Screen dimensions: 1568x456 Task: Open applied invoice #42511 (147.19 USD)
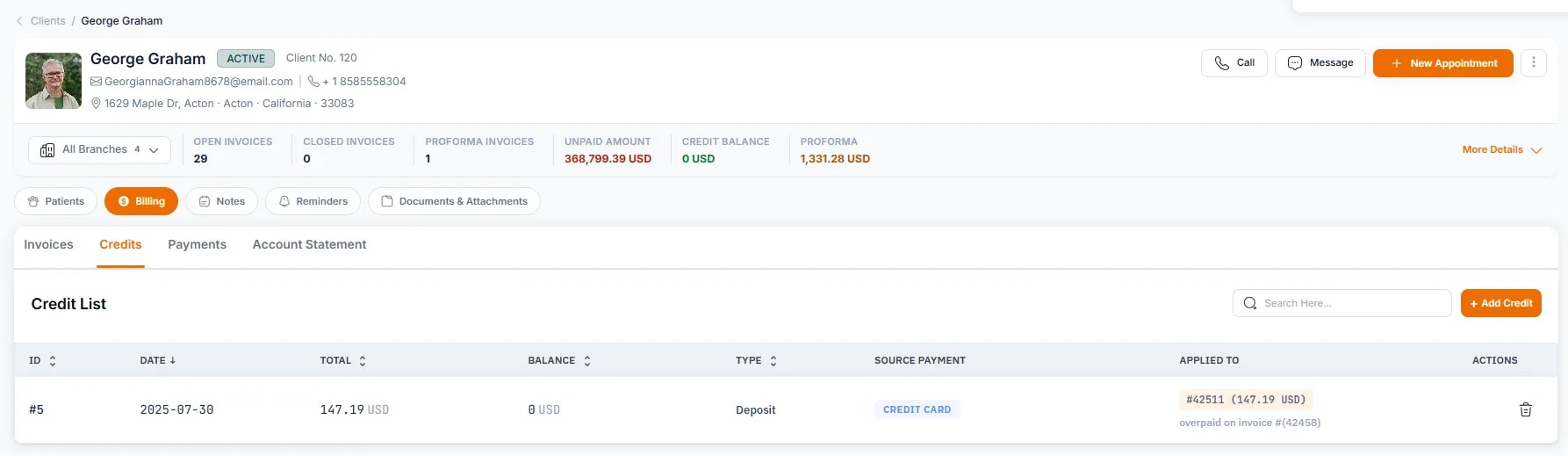(1246, 400)
